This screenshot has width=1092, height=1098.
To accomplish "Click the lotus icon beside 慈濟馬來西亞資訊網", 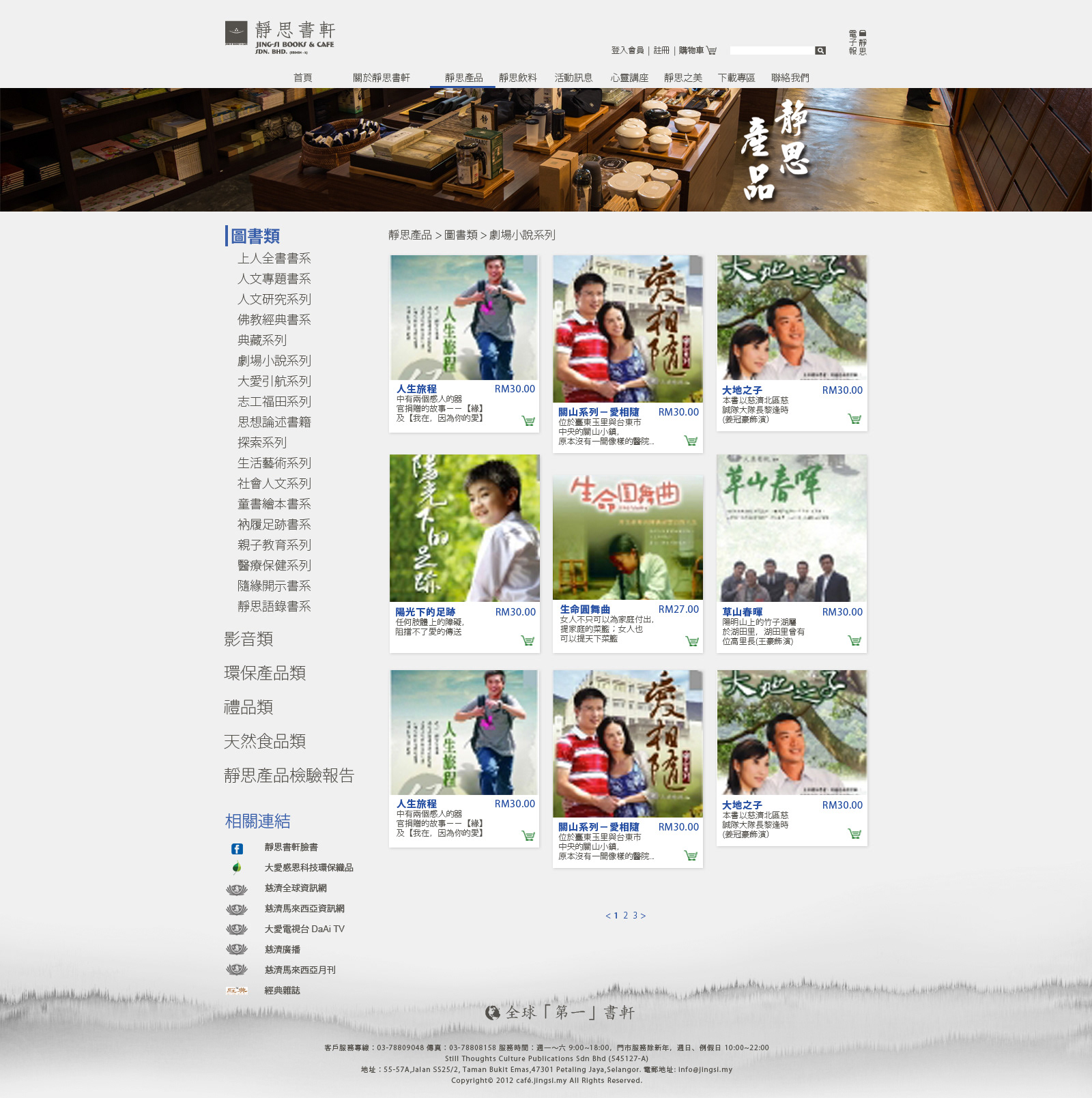I will click(x=237, y=910).
